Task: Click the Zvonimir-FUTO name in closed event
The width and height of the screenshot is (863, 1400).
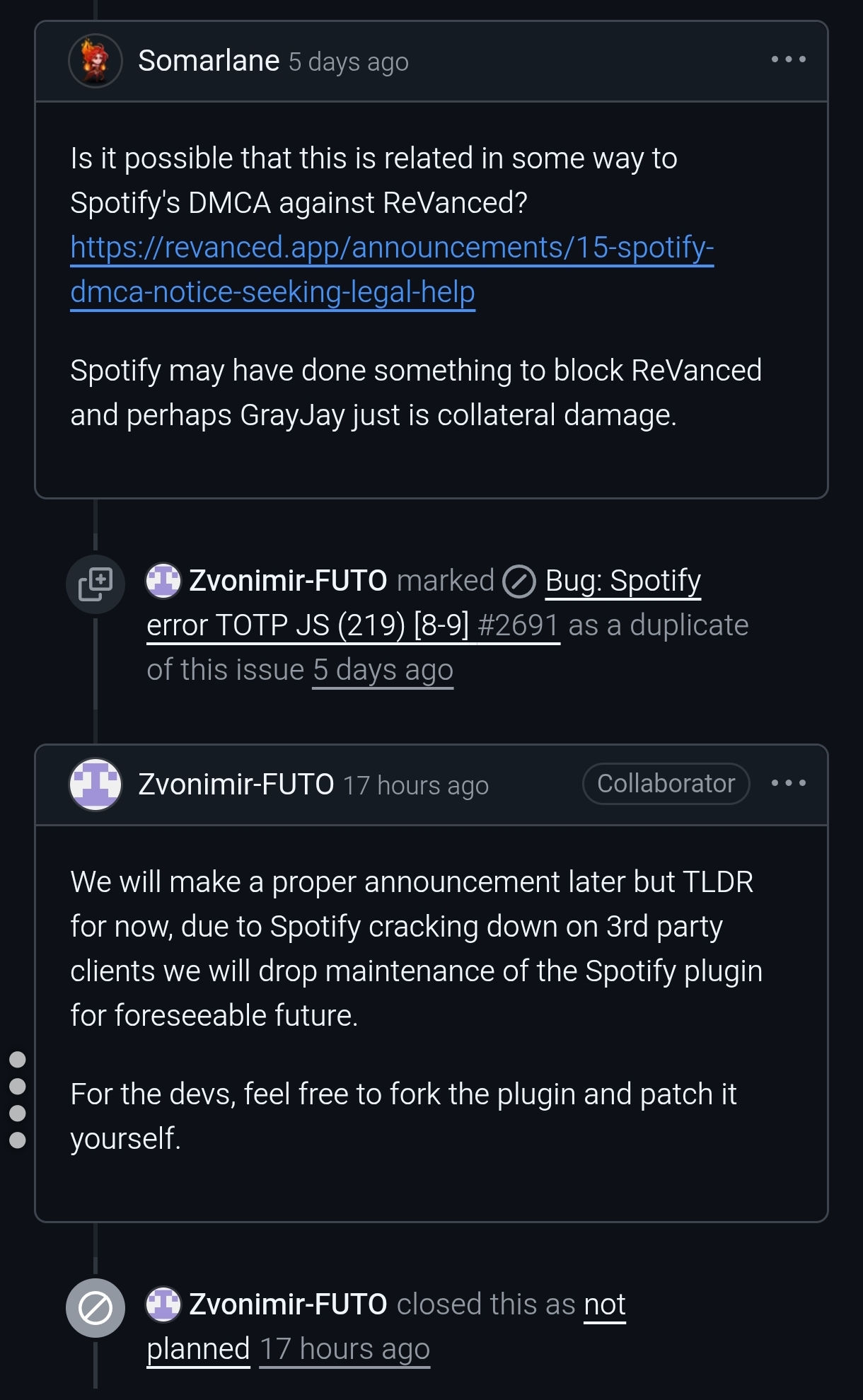Action: (x=288, y=1304)
